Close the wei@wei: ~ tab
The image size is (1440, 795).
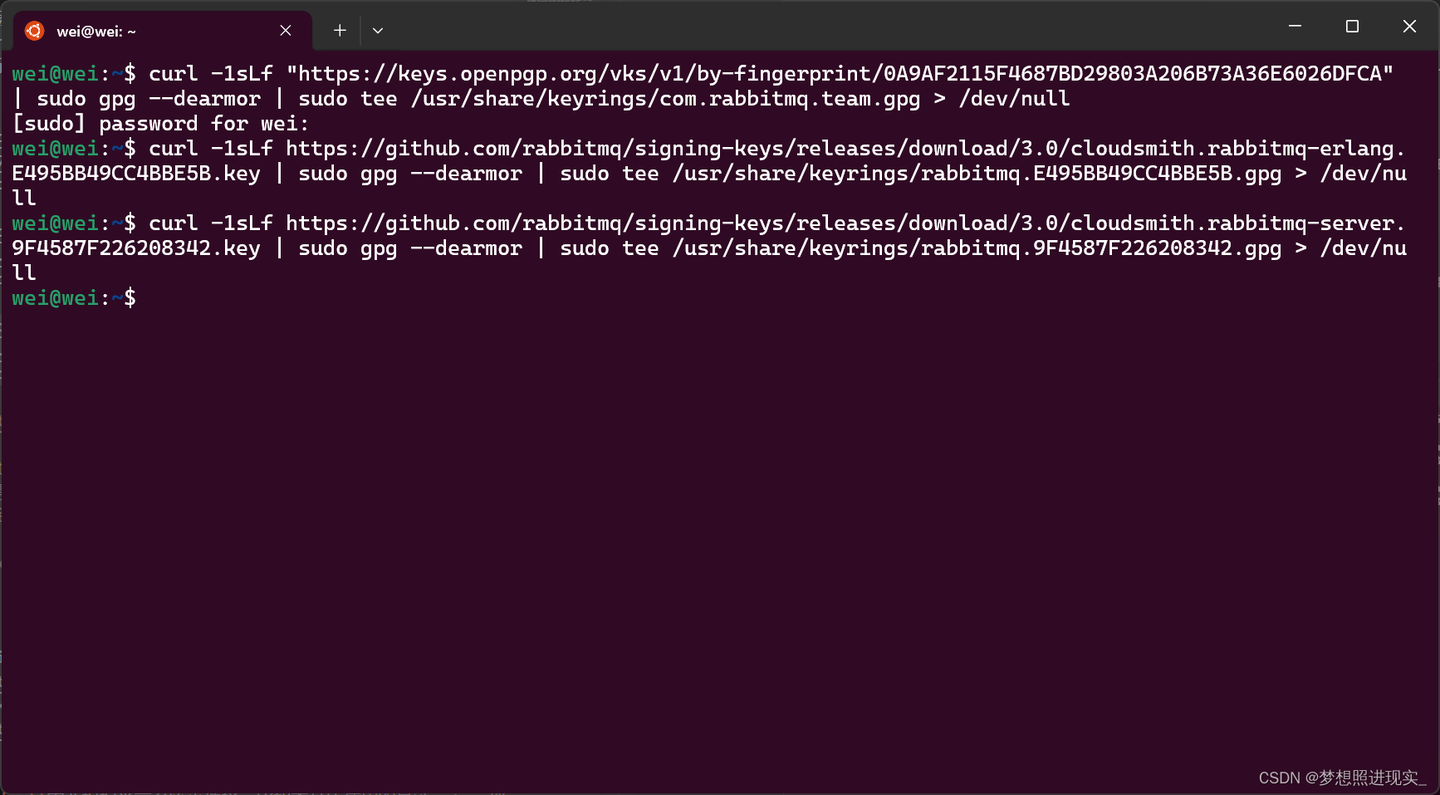click(286, 31)
